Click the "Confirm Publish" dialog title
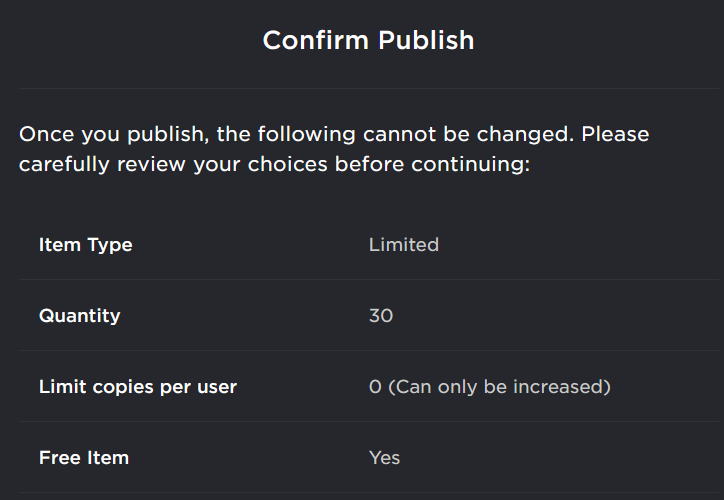 pos(368,41)
